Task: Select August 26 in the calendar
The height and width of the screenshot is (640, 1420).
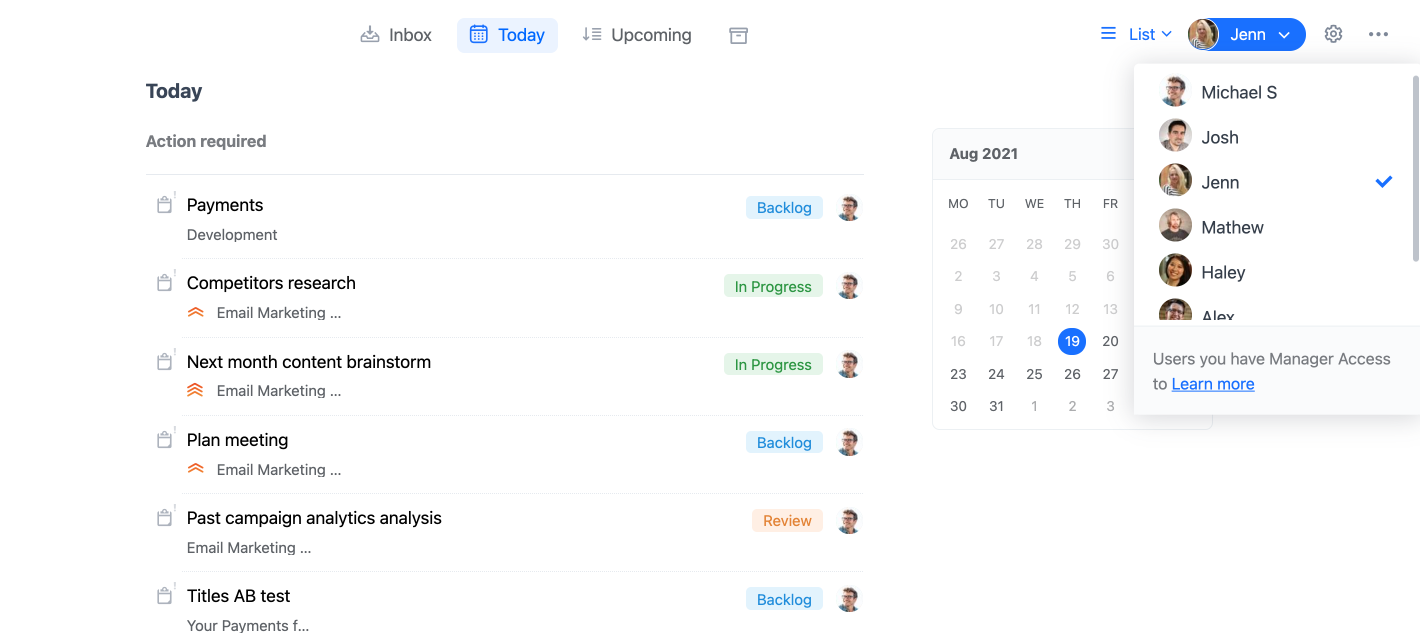Action: (1072, 374)
